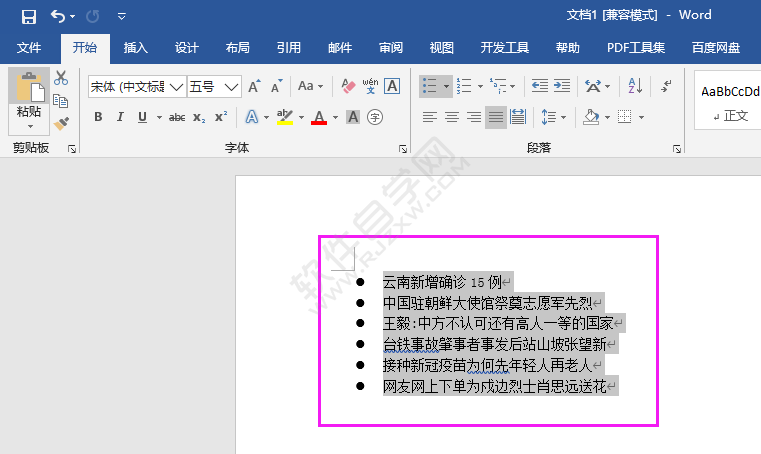Toggle superscript formatting
This screenshot has width=761, height=454.
221,117
